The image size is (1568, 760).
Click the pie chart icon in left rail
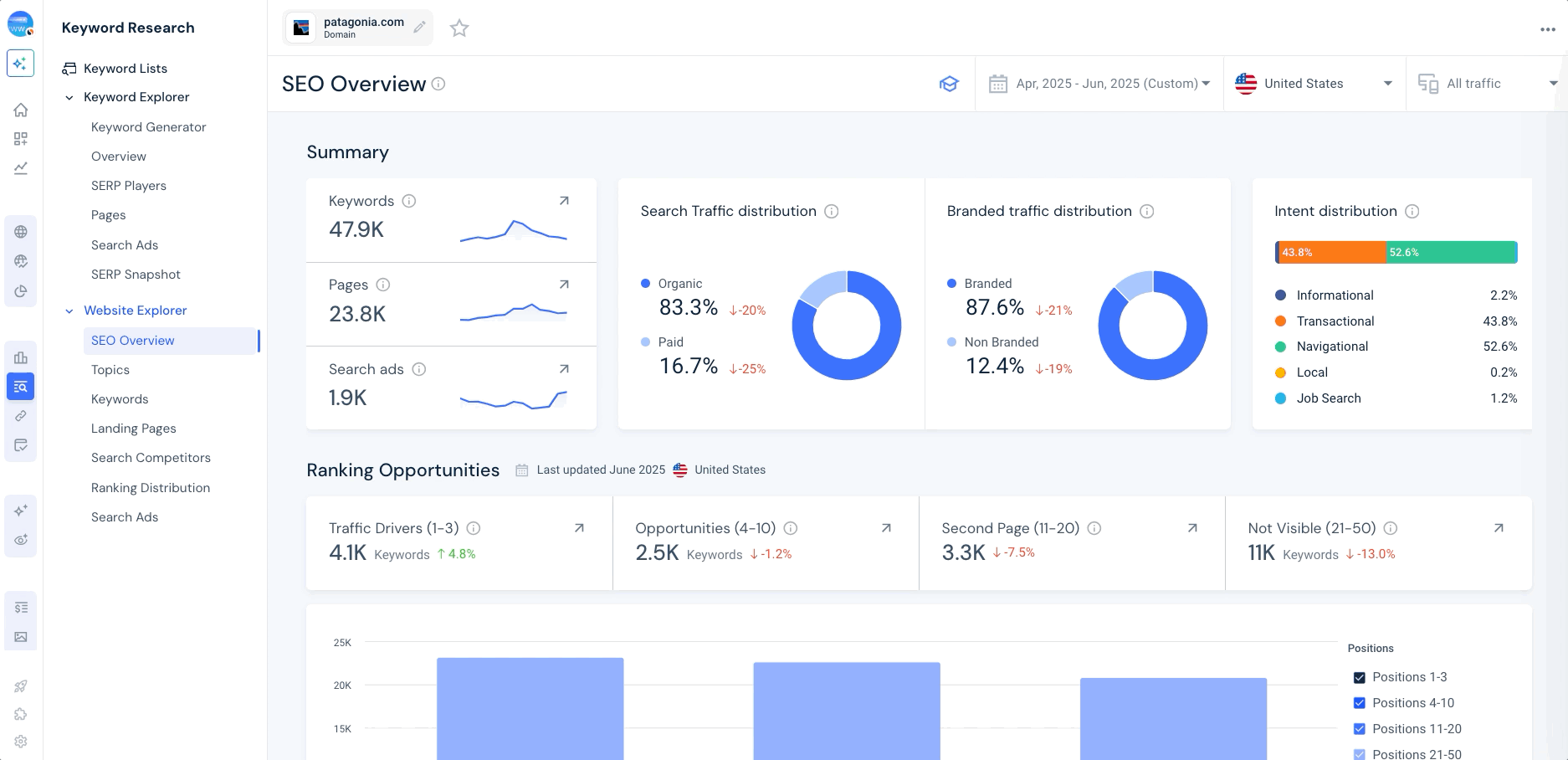21,291
